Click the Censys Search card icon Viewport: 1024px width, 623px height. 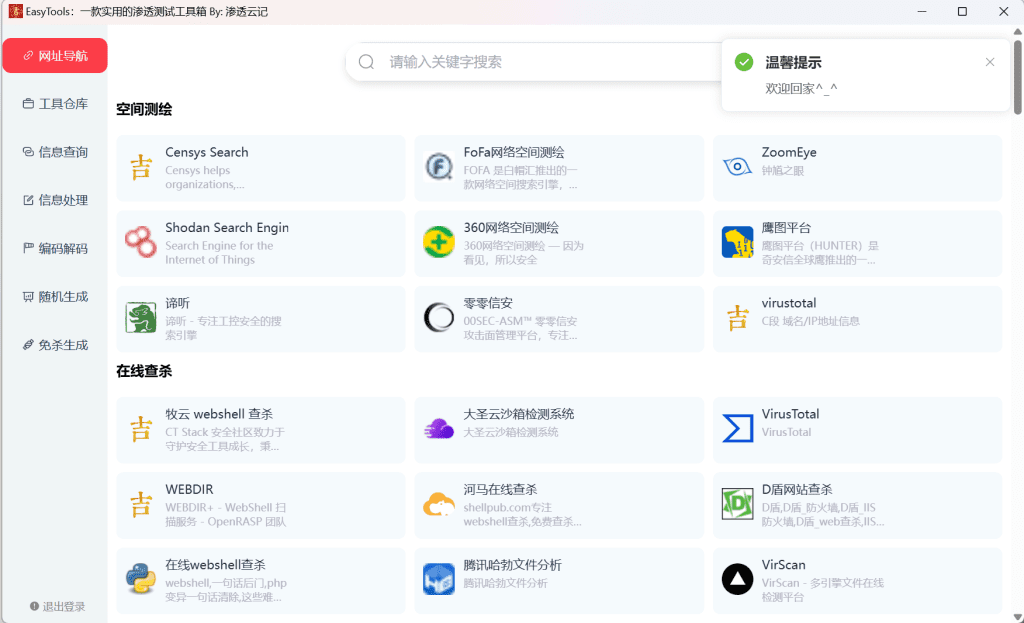(141, 168)
